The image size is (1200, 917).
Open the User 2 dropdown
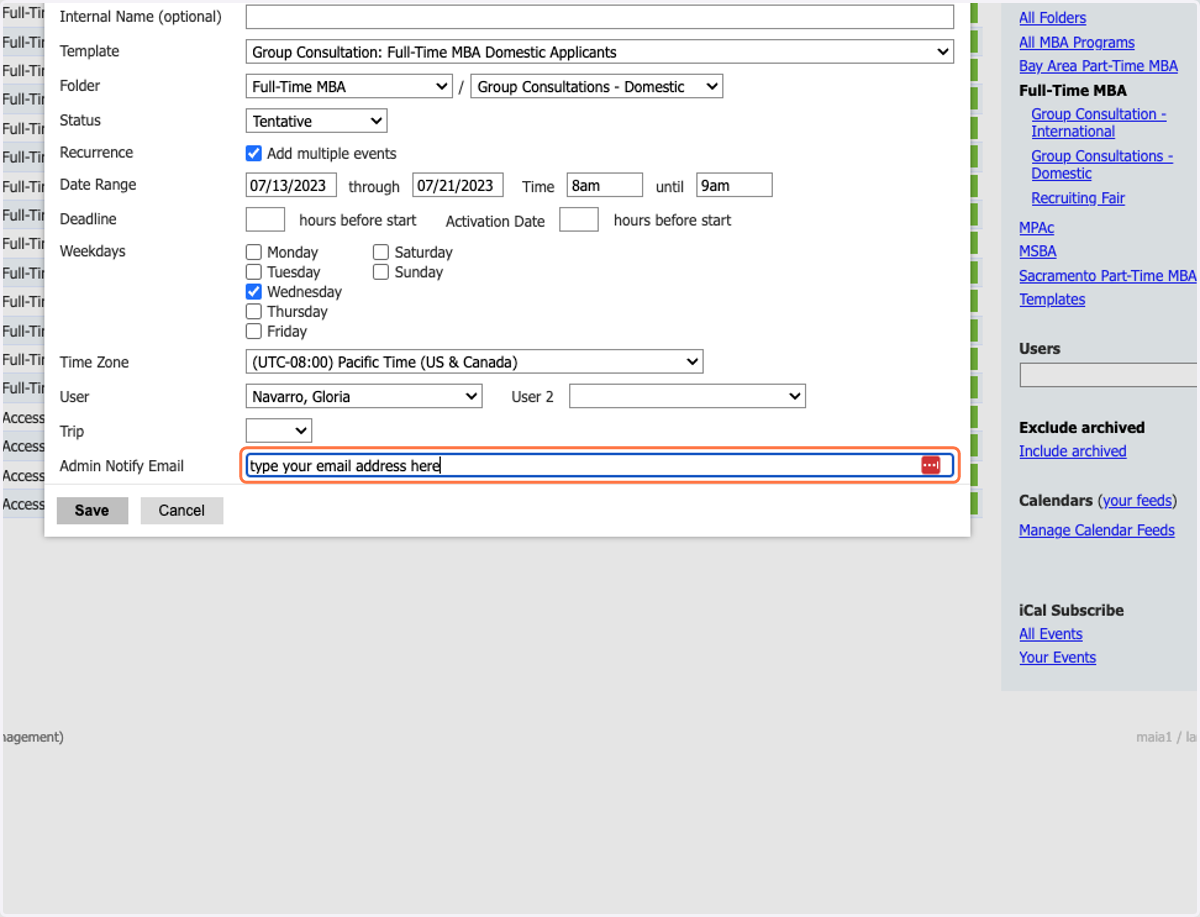click(x=687, y=397)
